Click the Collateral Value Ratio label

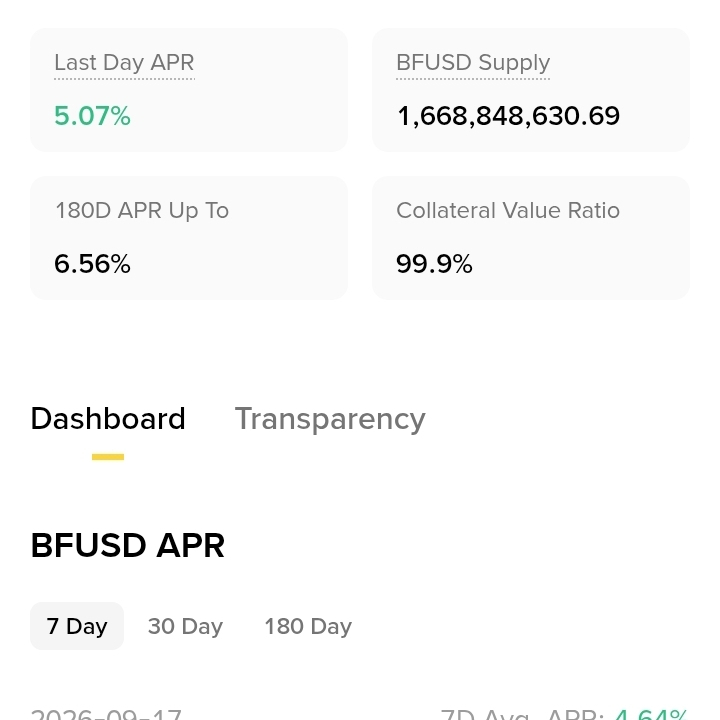508,211
